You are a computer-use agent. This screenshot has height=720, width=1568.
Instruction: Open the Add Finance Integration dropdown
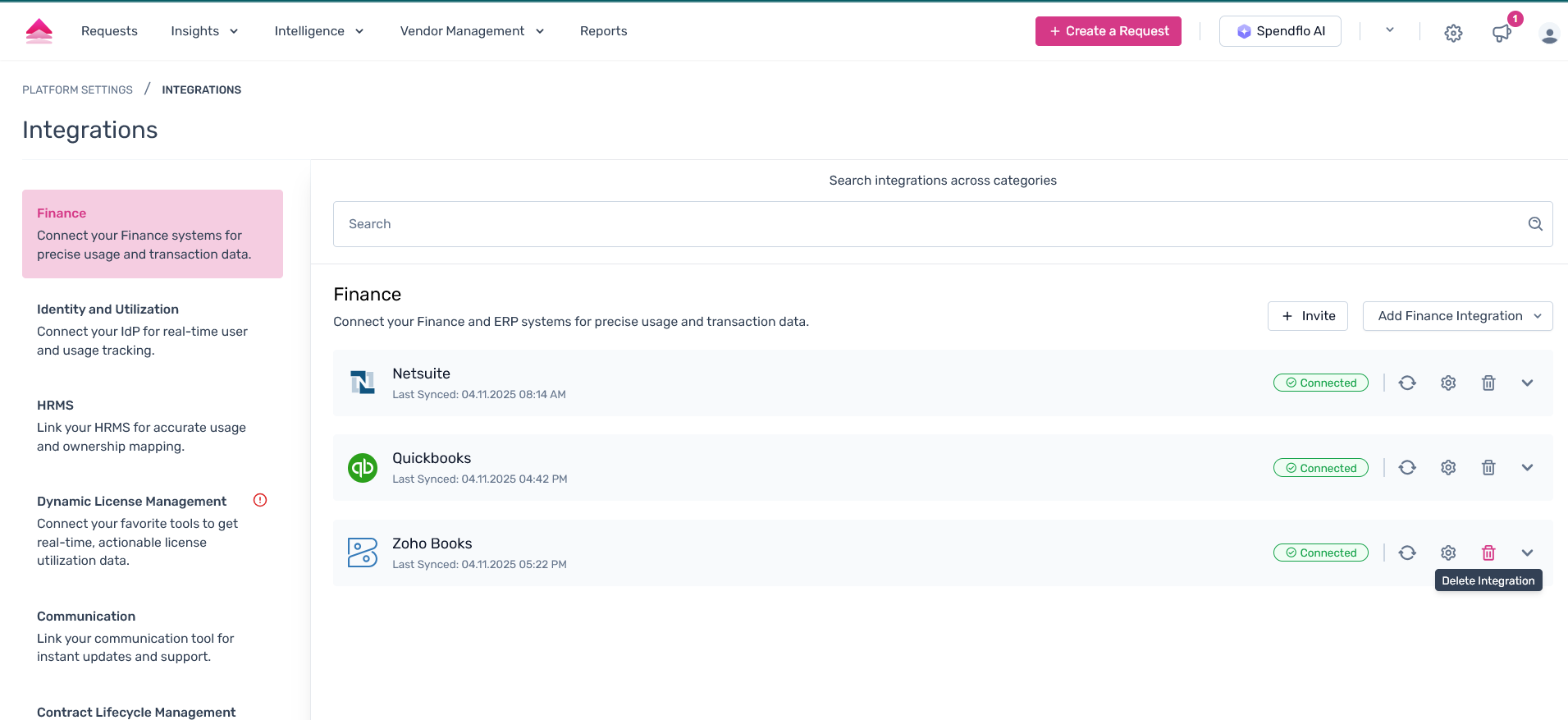[1457, 316]
